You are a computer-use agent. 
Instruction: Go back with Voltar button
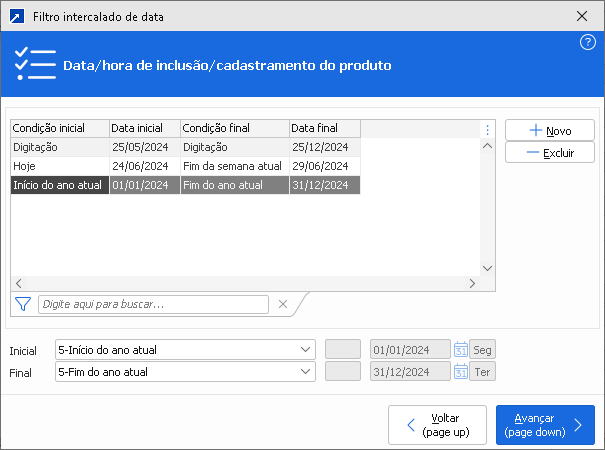coord(437,425)
